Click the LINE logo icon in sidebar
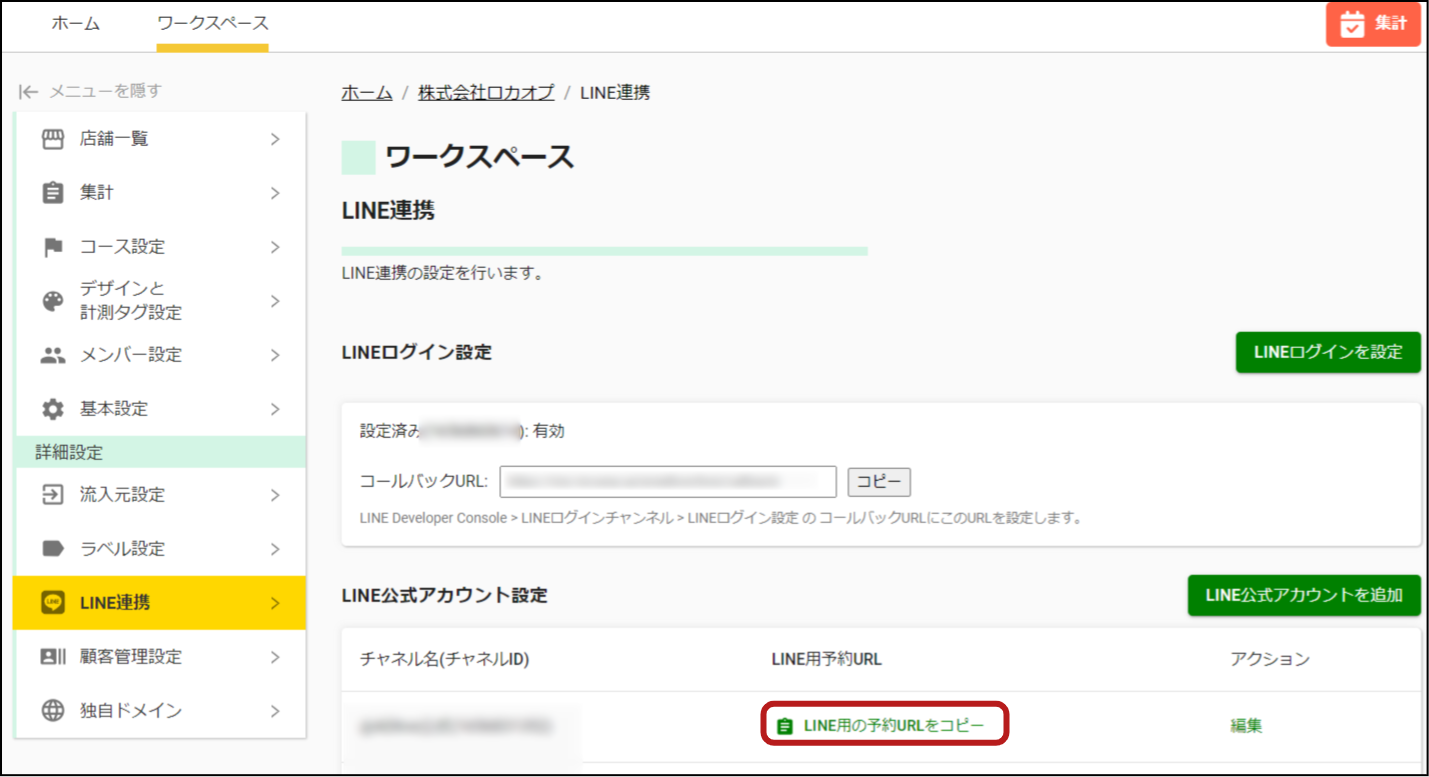This screenshot has height=777, width=1429. tap(53, 603)
